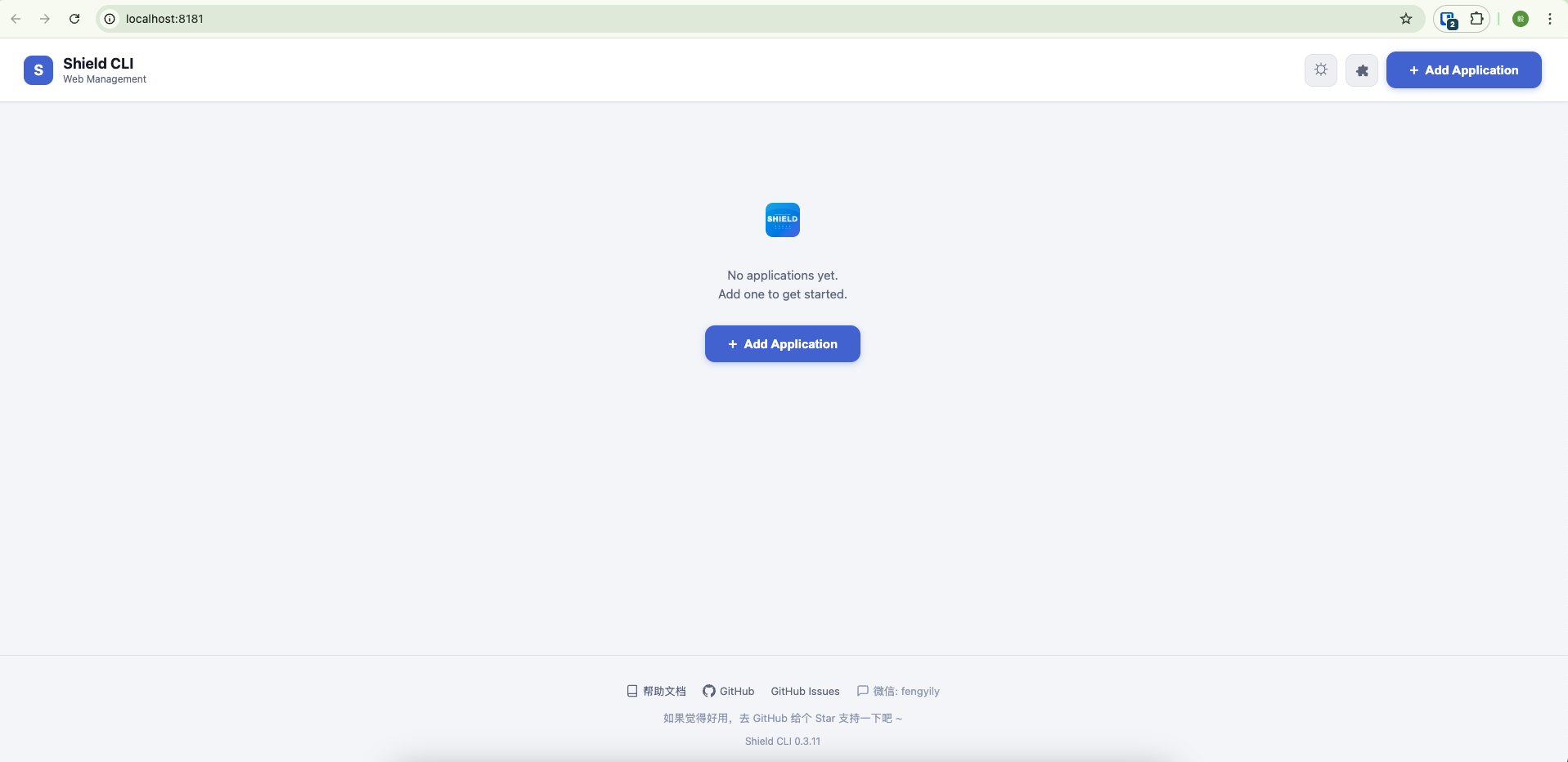The width and height of the screenshot is (1568, 762).
Task: Click the GitHub Star support message
Action: tap(783, 719)
